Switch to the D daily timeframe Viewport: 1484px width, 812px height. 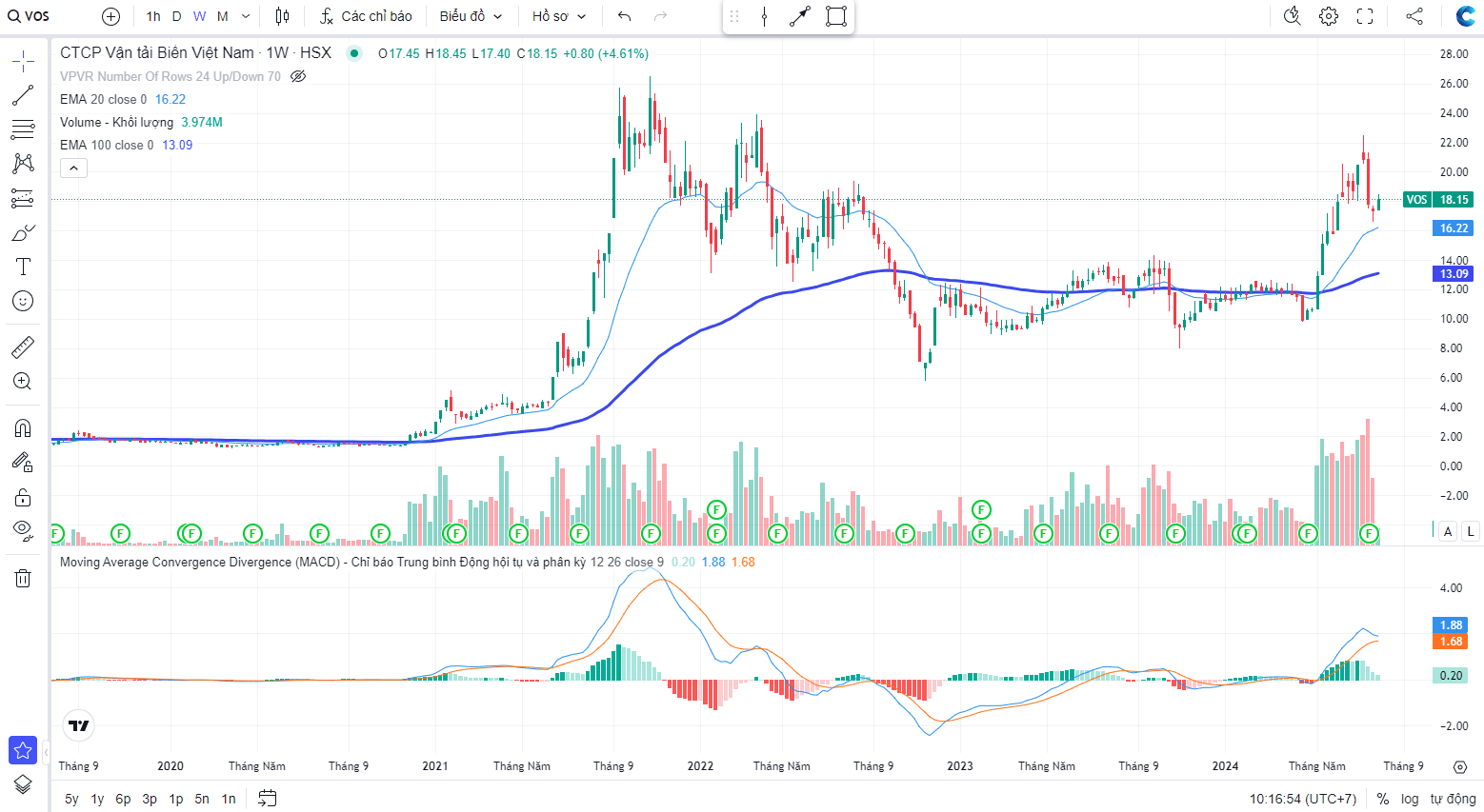pyautogui.click(x=176, y=16)
